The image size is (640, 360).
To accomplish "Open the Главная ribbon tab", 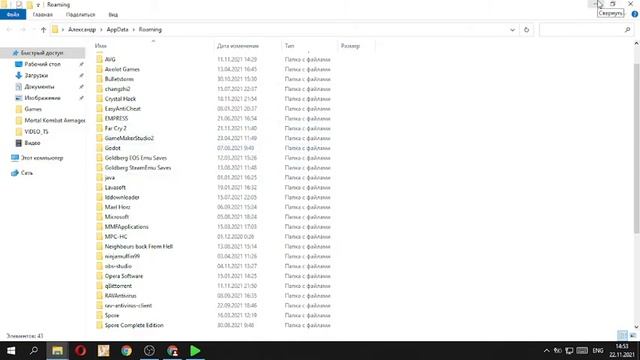I will 42,14.
